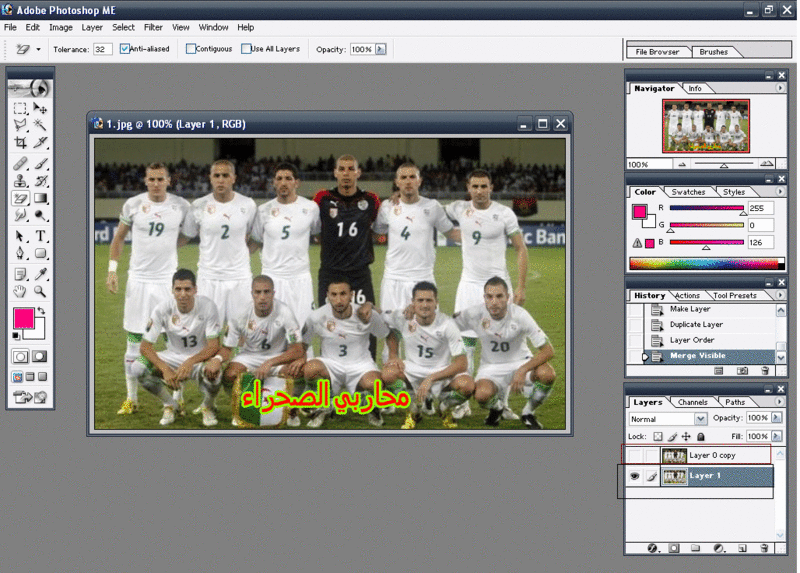The height and width of the screenshot is (573, 800).
Task: Toggle lock image pixels brush icon
Action: point(672,437)
